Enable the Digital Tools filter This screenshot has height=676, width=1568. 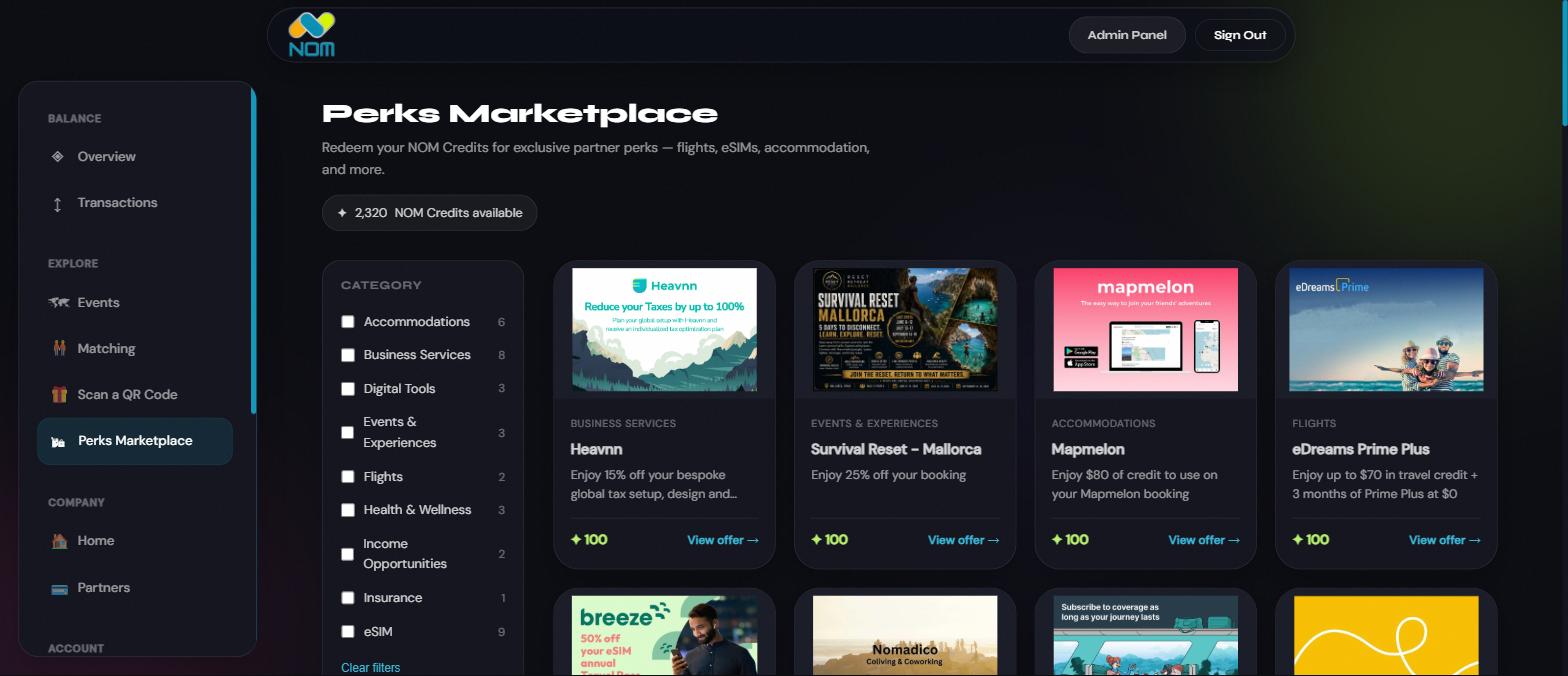(348, 389)
